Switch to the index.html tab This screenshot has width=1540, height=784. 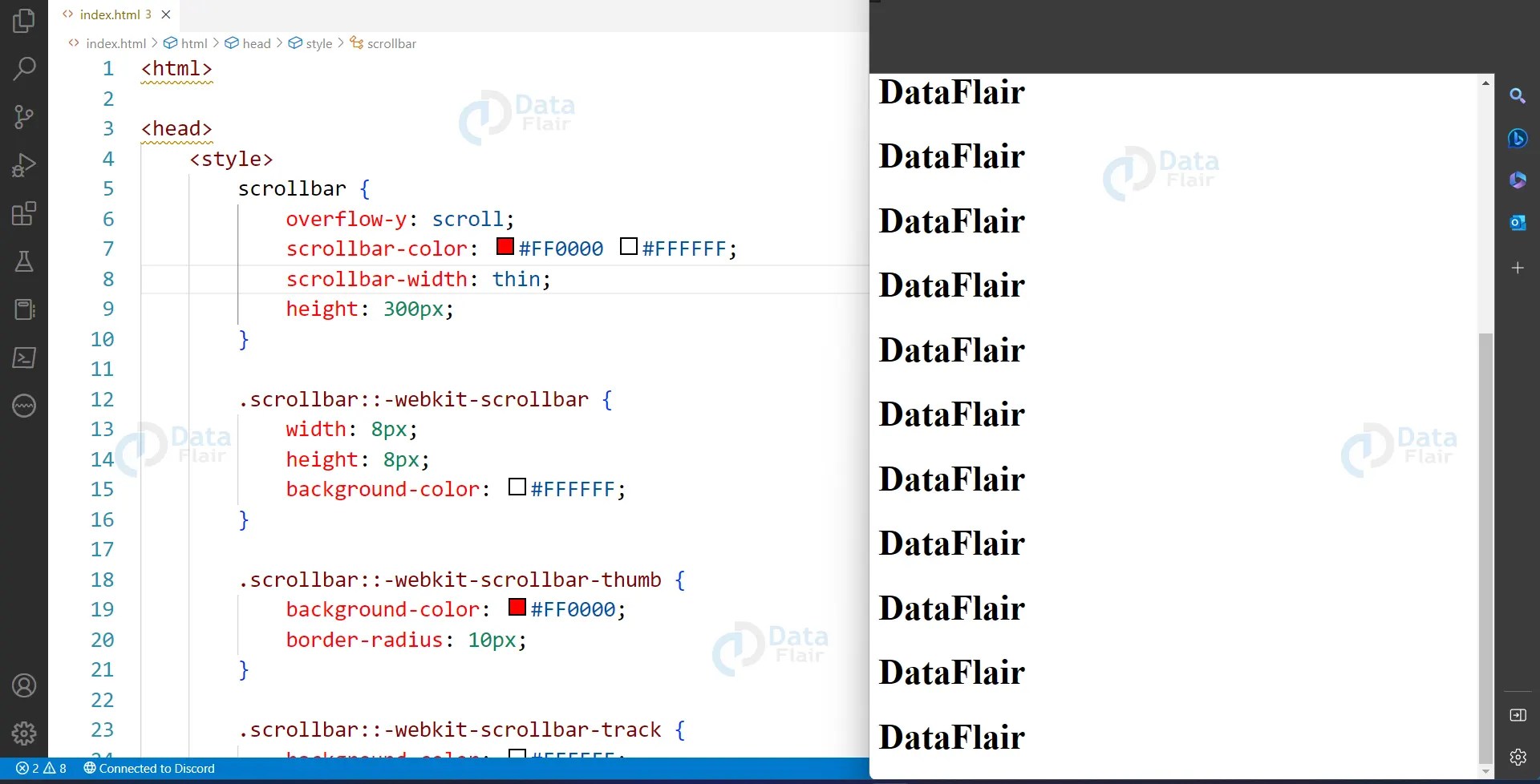pos(112,14)
